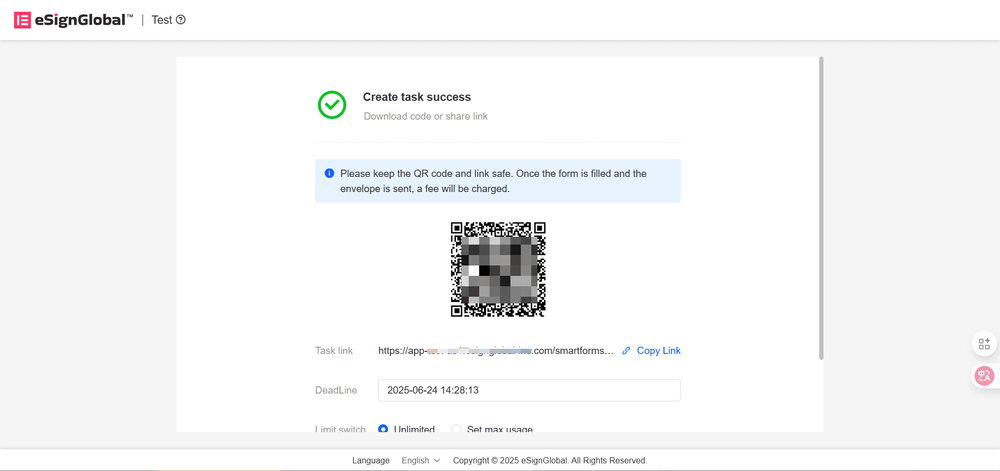
Task: Click the pink translate floating icon
Action: click(984, 376)
